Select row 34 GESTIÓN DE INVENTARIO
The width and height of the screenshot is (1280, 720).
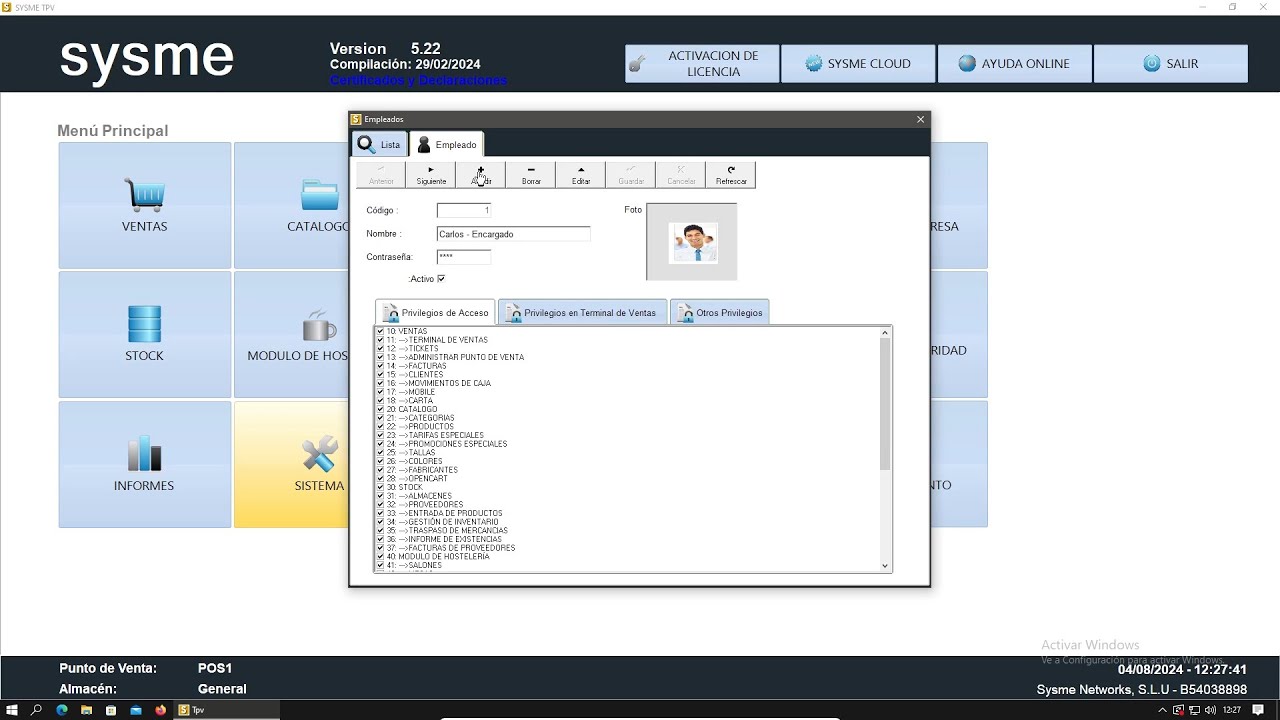(442, 522)
